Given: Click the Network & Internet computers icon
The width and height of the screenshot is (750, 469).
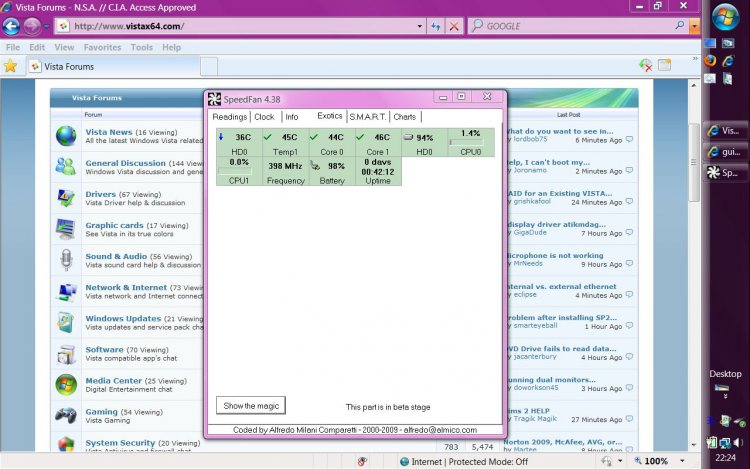Looking at the screenshot, I should pyautogui.click(x=66, y=291).
